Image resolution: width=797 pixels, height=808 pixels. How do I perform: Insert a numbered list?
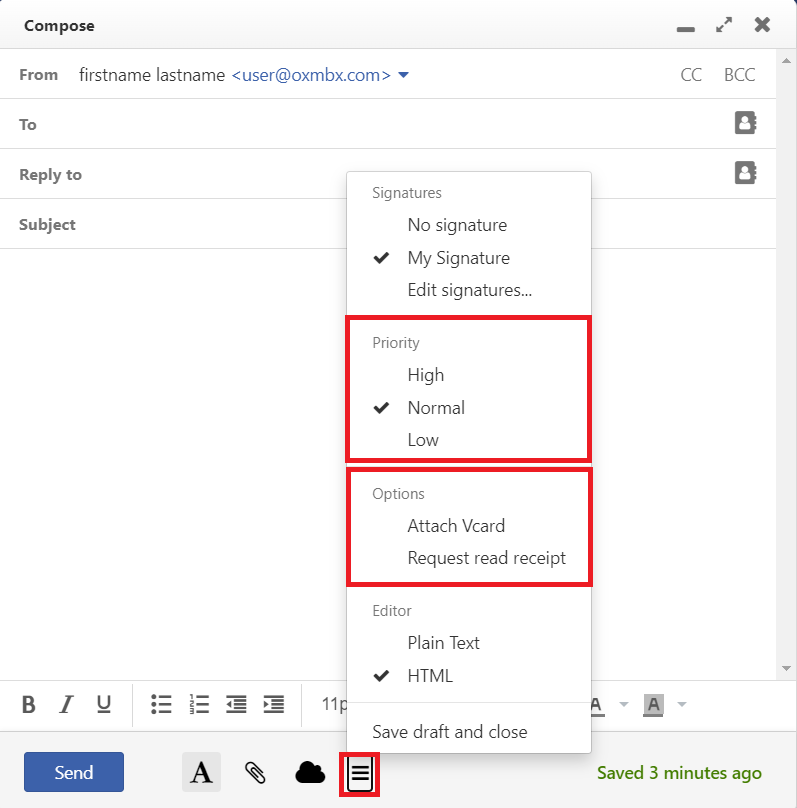click(198, 704)
